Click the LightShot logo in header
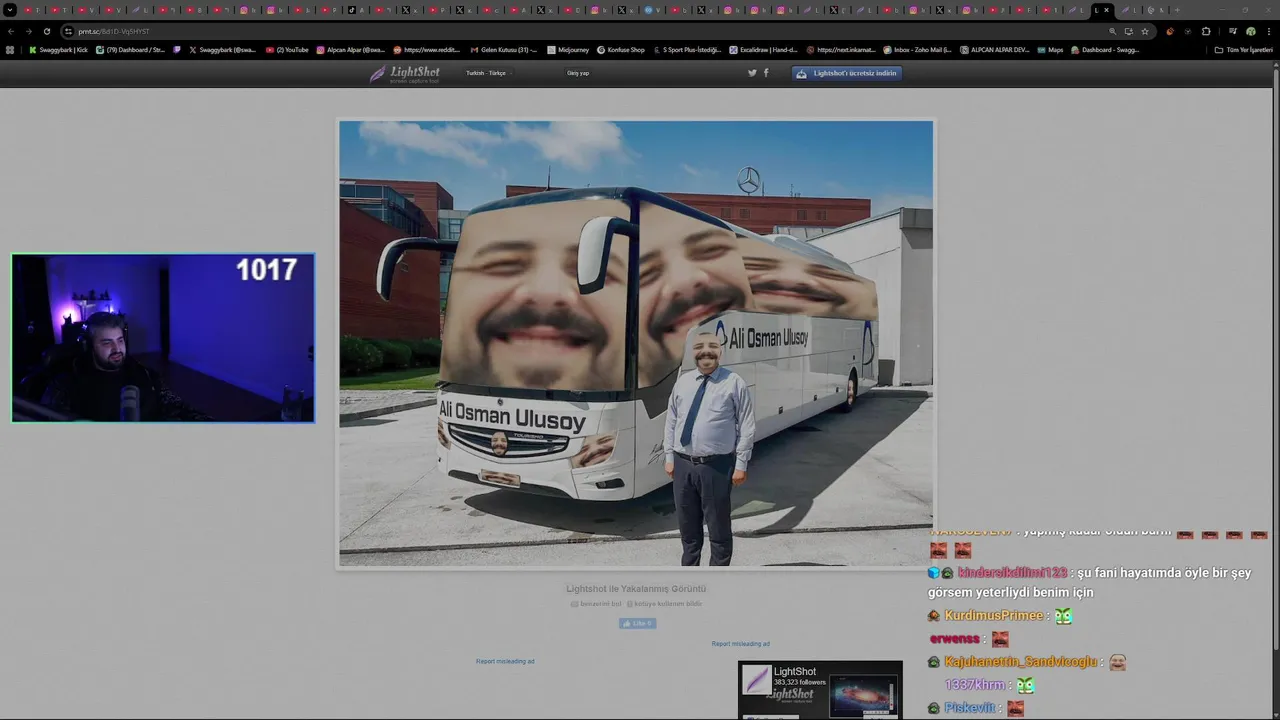 click(x=405, y=73)
